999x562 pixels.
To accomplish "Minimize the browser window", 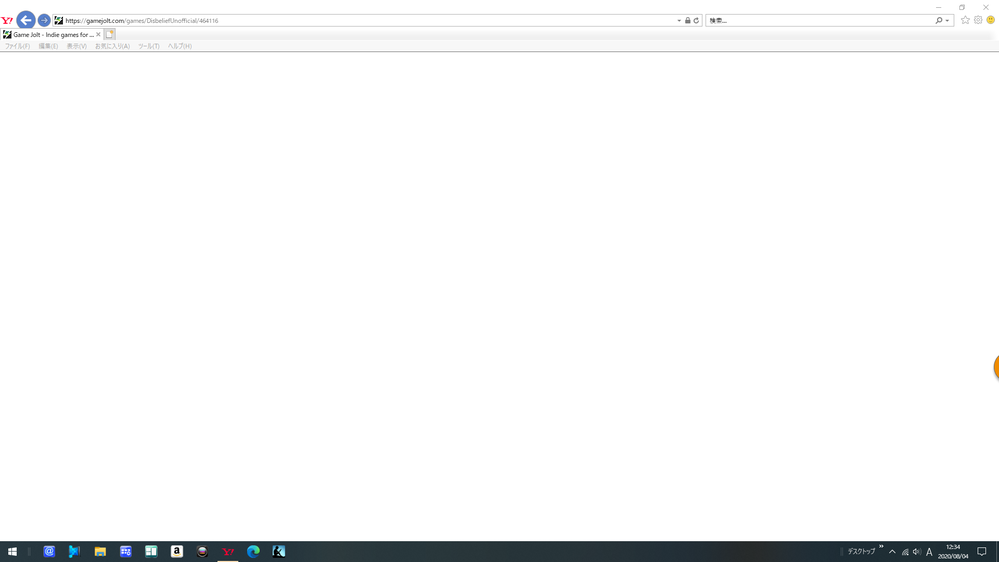I will click(938, 7).
